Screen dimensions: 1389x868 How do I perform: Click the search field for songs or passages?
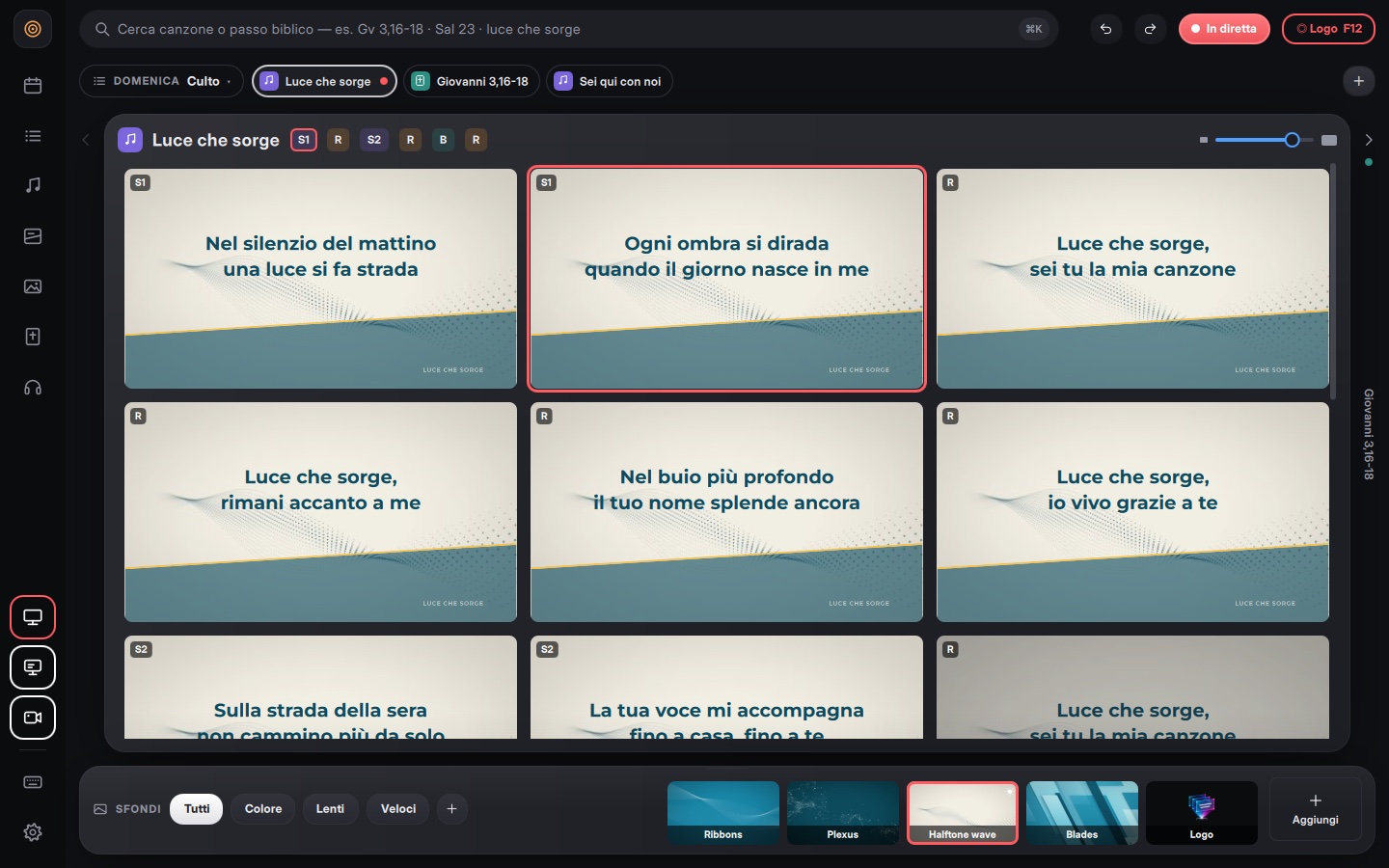coord(569,29)
